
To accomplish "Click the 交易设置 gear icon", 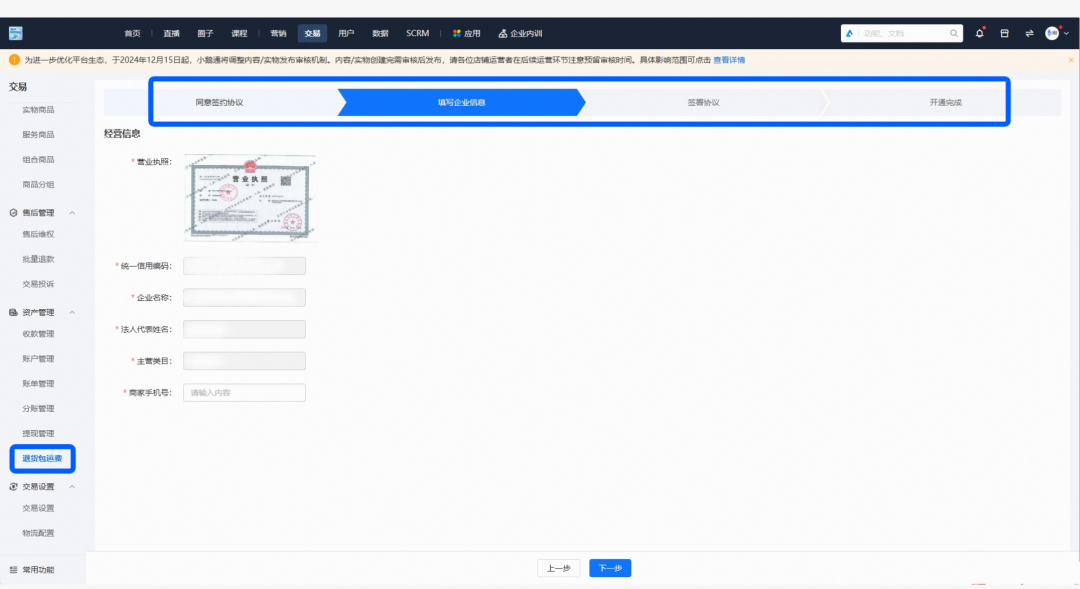I will click(x=13, y=486).
